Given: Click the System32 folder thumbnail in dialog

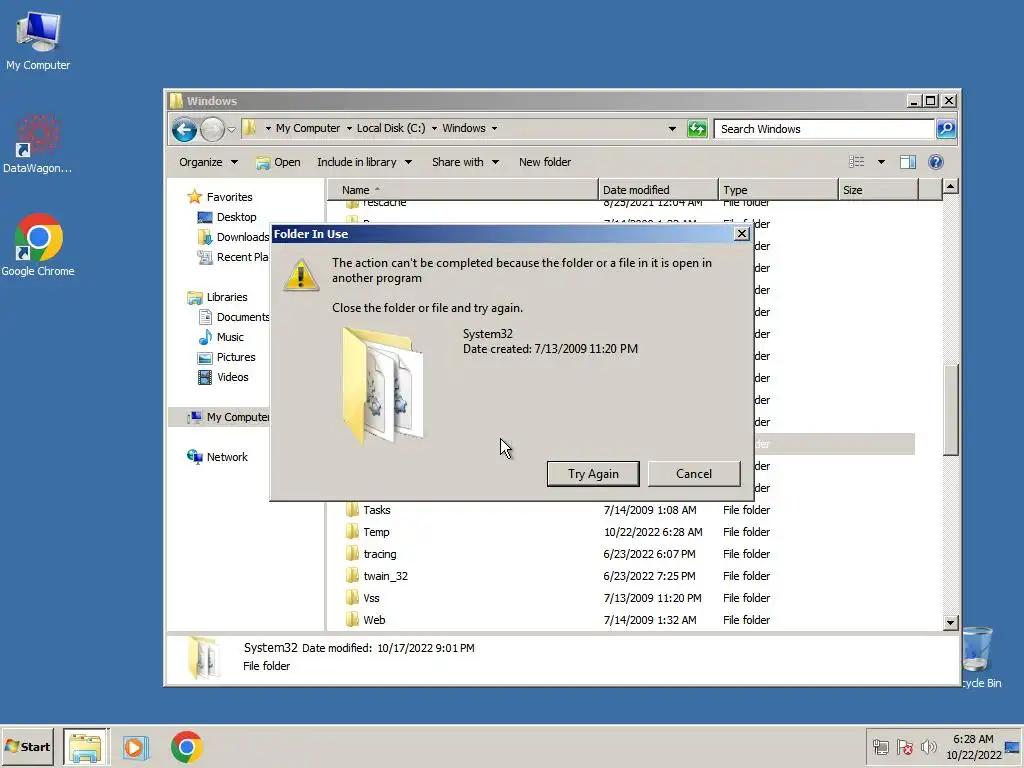Looking at the screenshot, I should (x=383, y=385).
